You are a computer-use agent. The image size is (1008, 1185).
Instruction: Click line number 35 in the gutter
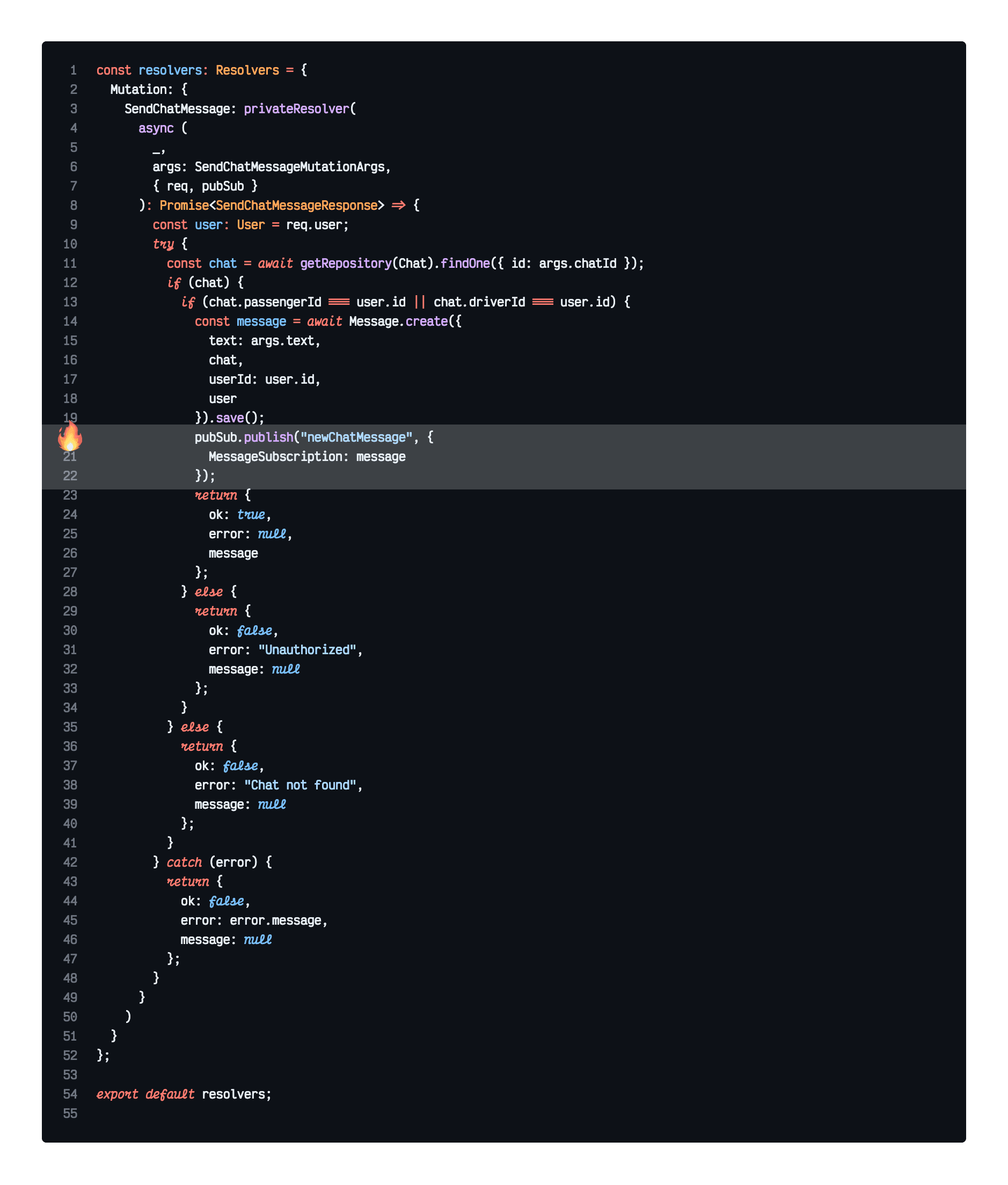(70, 727)
